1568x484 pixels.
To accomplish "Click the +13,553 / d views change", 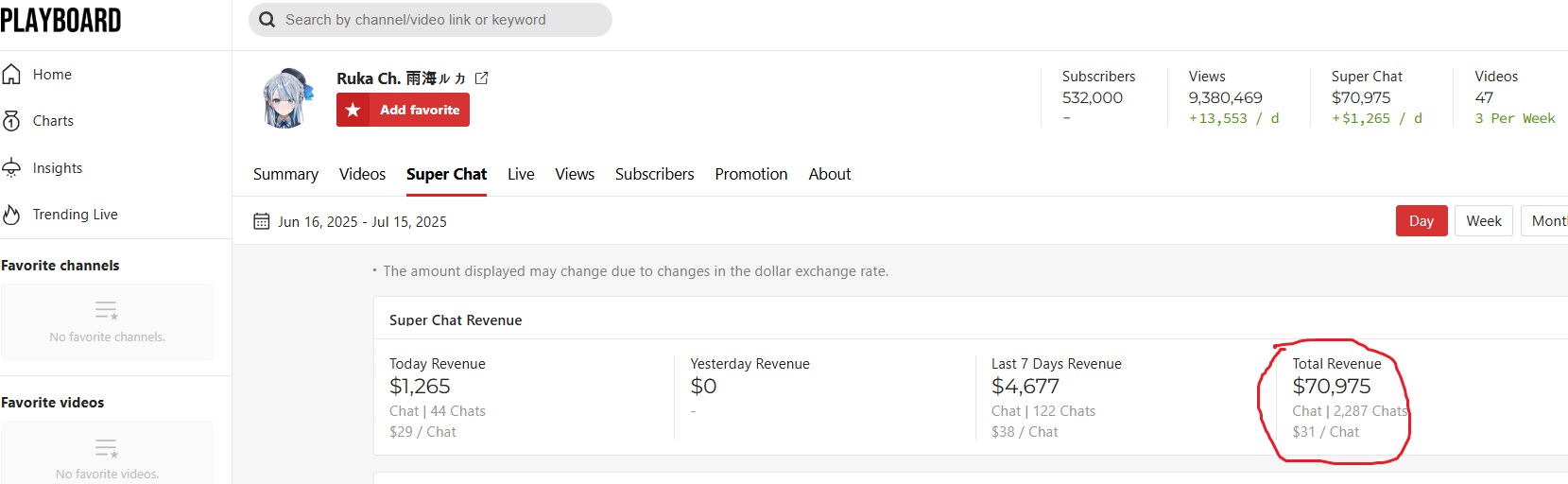I will (1234, 118).
